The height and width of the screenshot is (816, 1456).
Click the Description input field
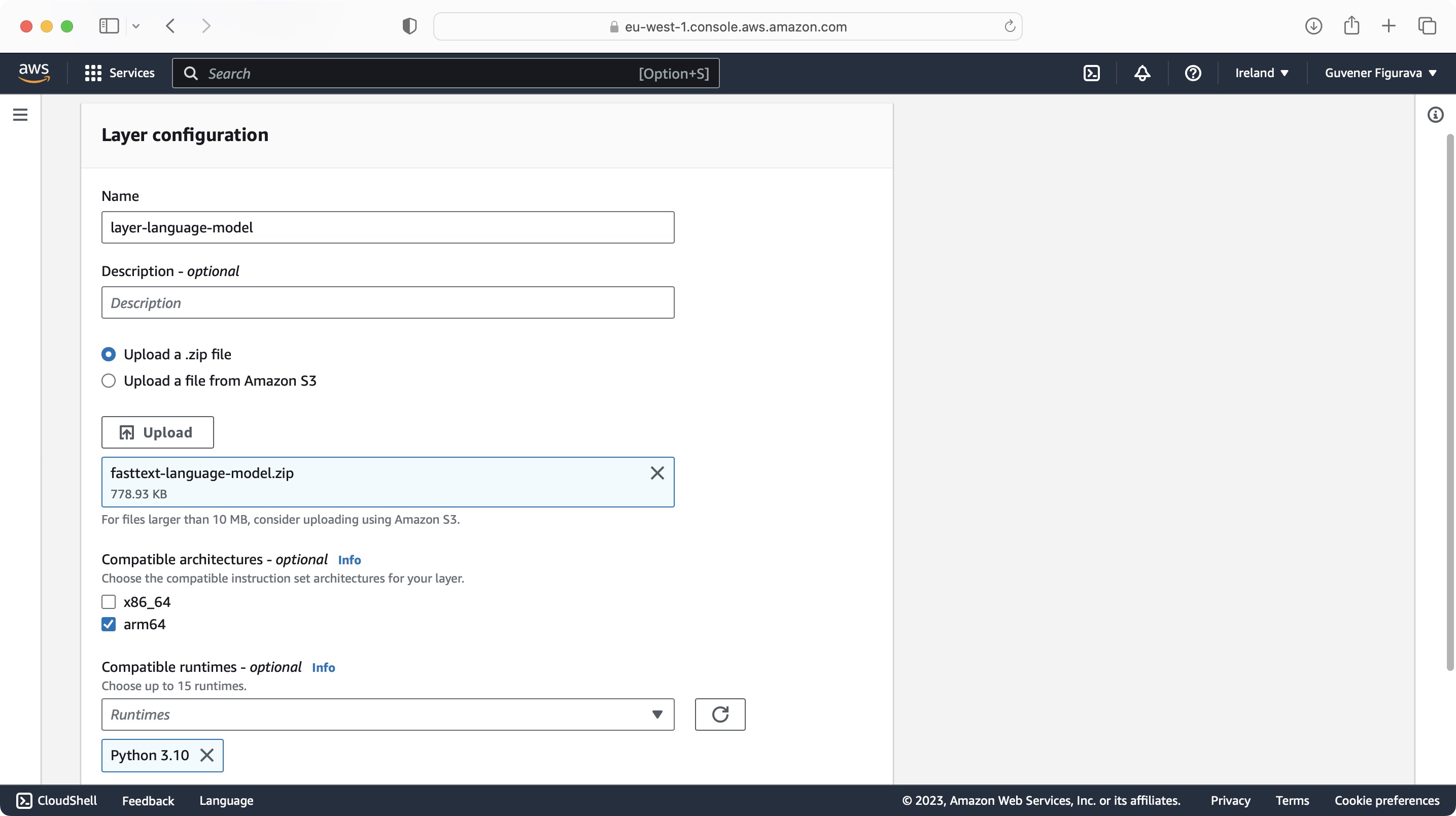pyautogui.click(x=388, y=302)
